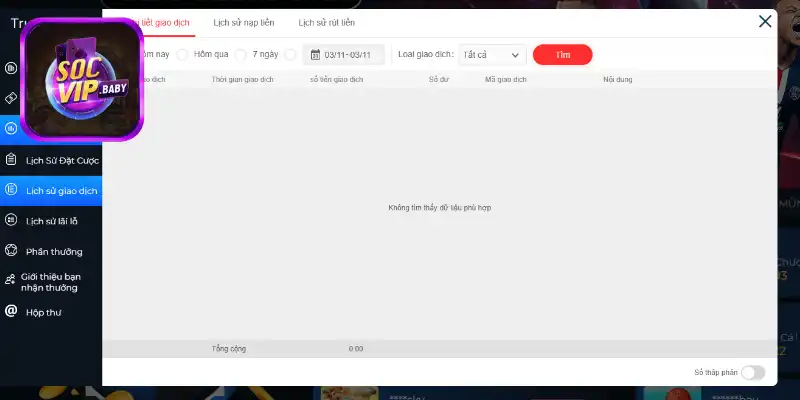Select the Hôm qua radio button

(182, 55)
